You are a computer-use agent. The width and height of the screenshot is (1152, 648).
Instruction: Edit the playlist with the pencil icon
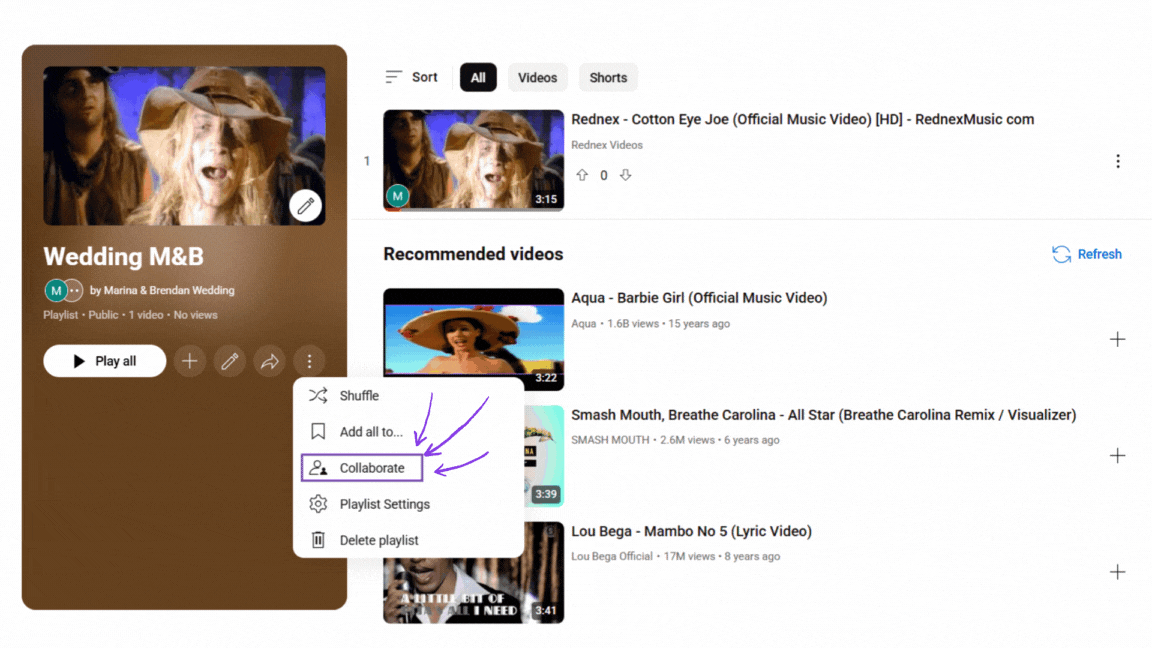pos(229,360)
